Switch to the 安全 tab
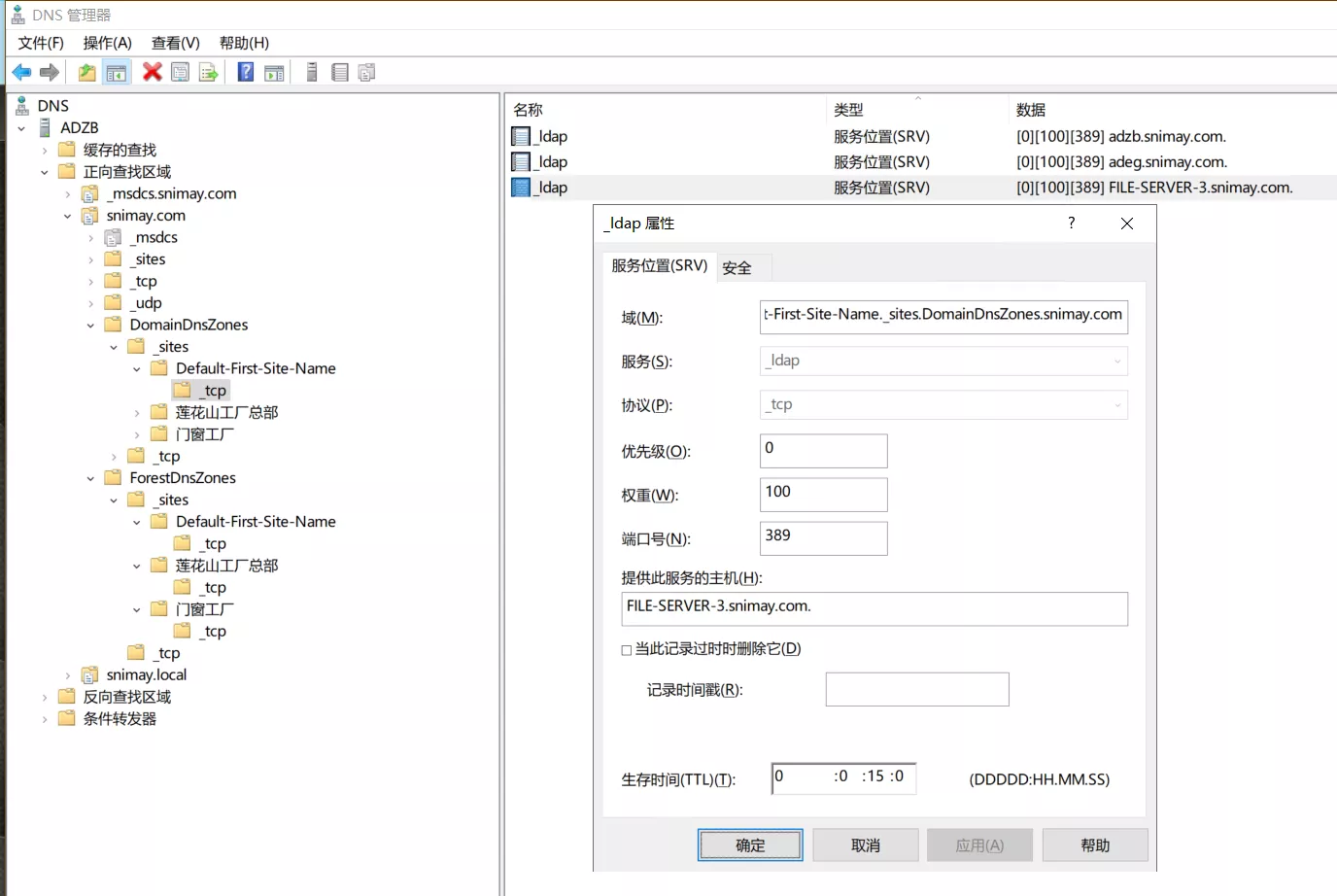Viewport: 1337px width, 896px height. click(x=737, y=268)
